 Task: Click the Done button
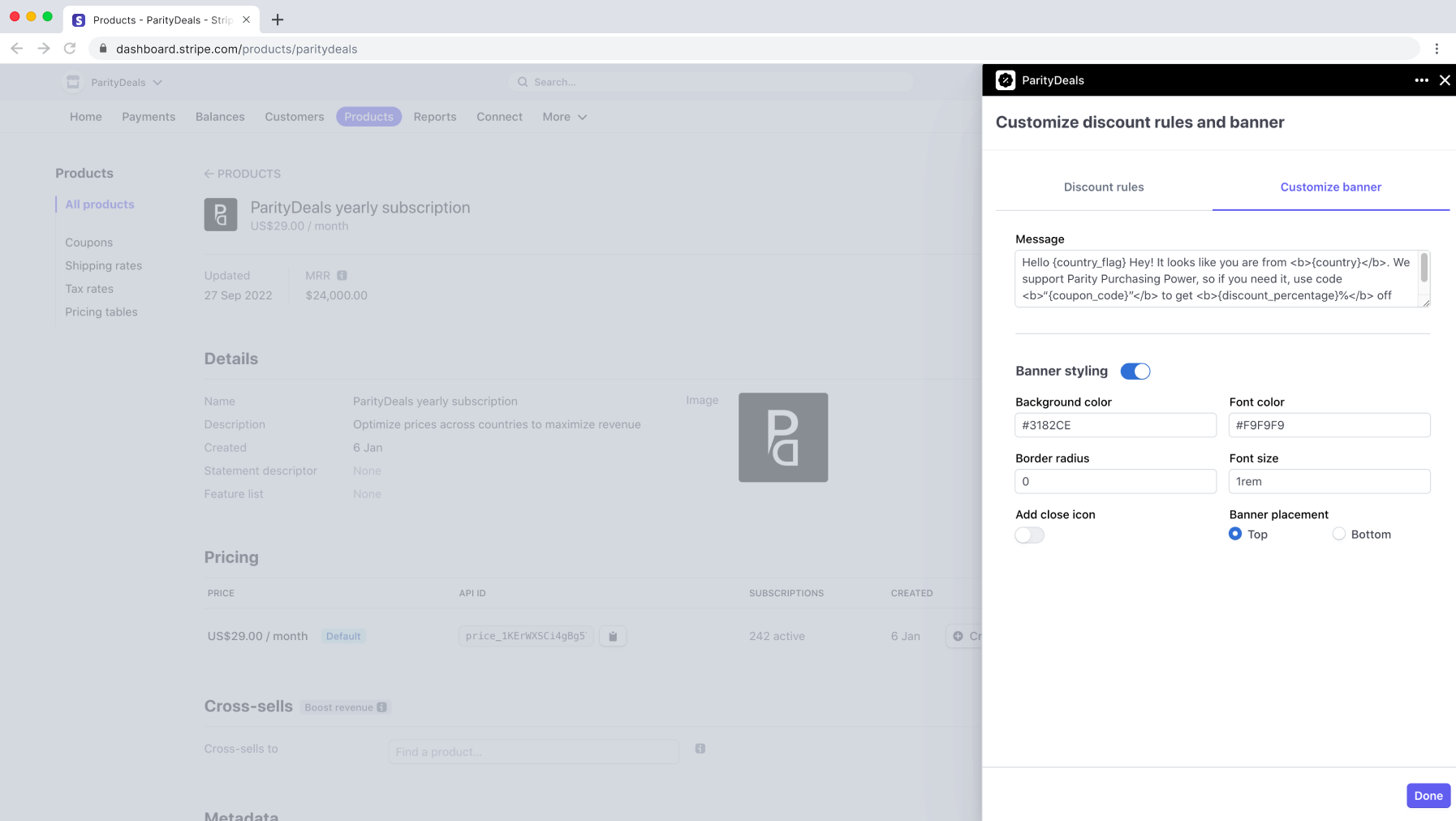tap(1428, 795)
